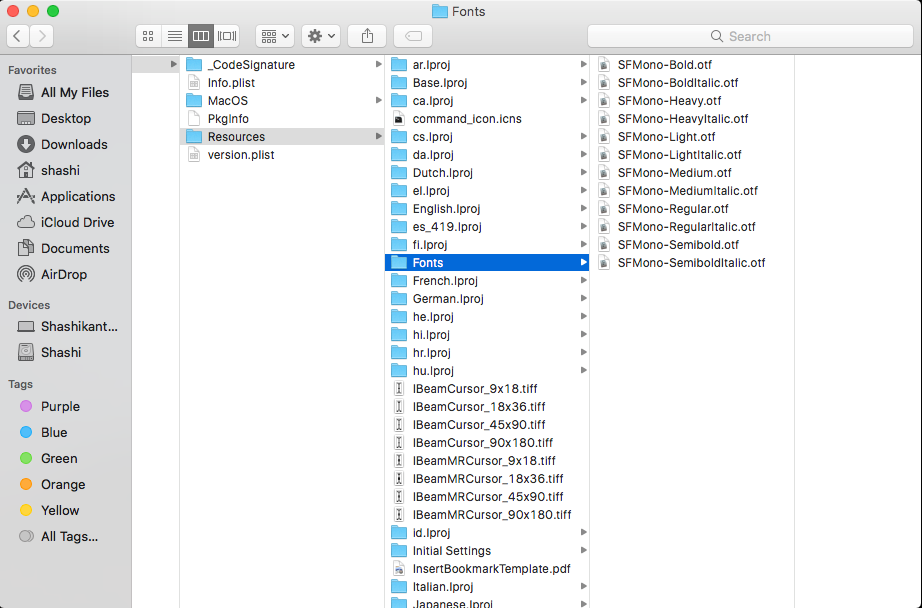Open Documents from the sidebar
Viewport: 922px width, 608px height.
point(64,248)
